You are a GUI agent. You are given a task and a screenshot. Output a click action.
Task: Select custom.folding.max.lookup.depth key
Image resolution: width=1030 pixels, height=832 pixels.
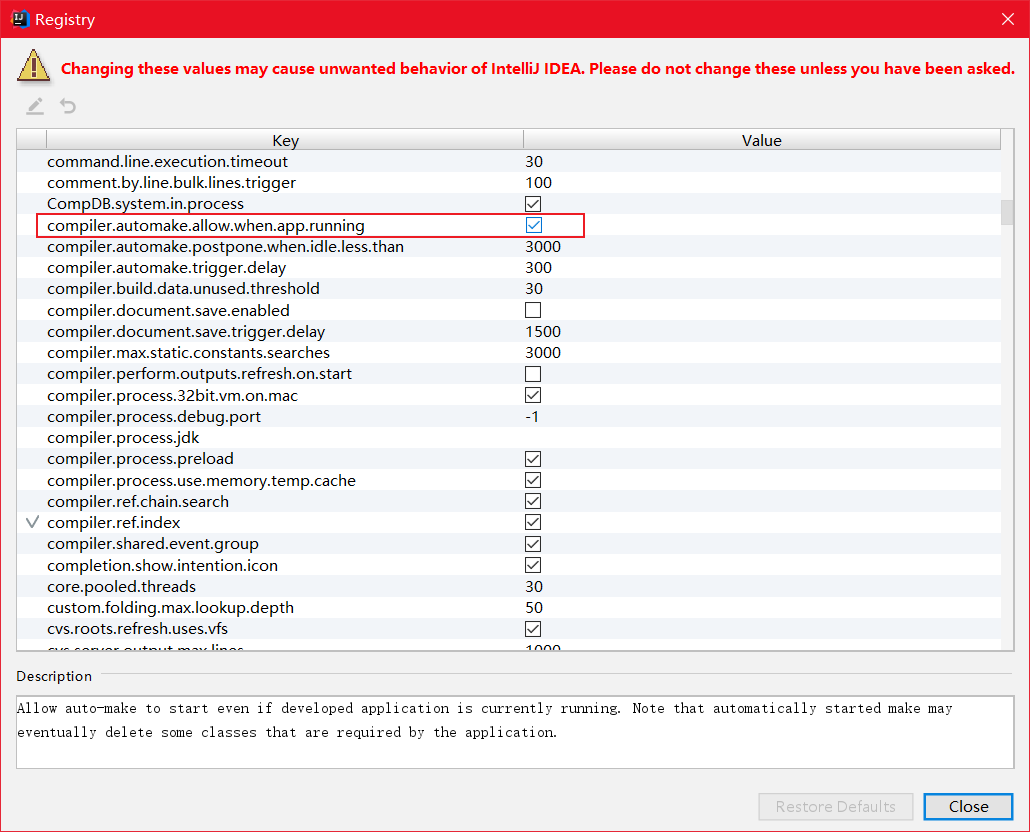[x=170, y=607]
